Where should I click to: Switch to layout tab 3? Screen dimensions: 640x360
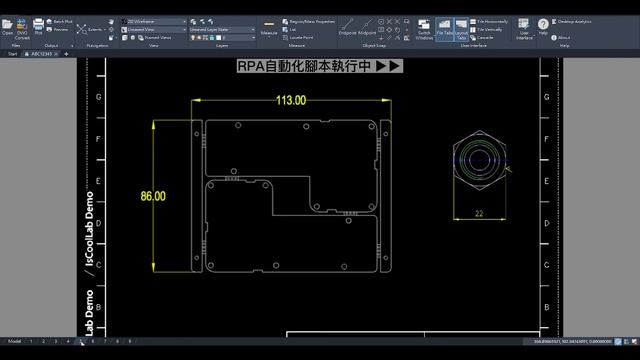click(x=56, y=341)
